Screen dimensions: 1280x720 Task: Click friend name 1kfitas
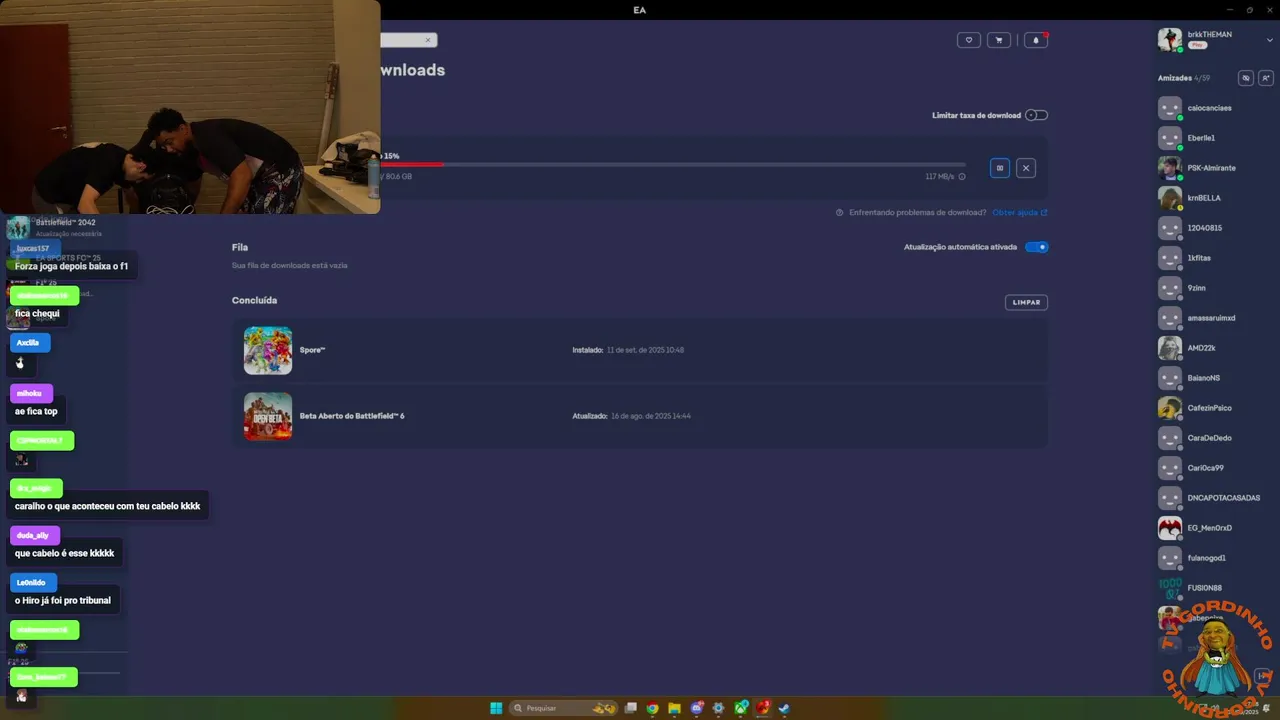pyautogui.click(x=1199, y=258)
